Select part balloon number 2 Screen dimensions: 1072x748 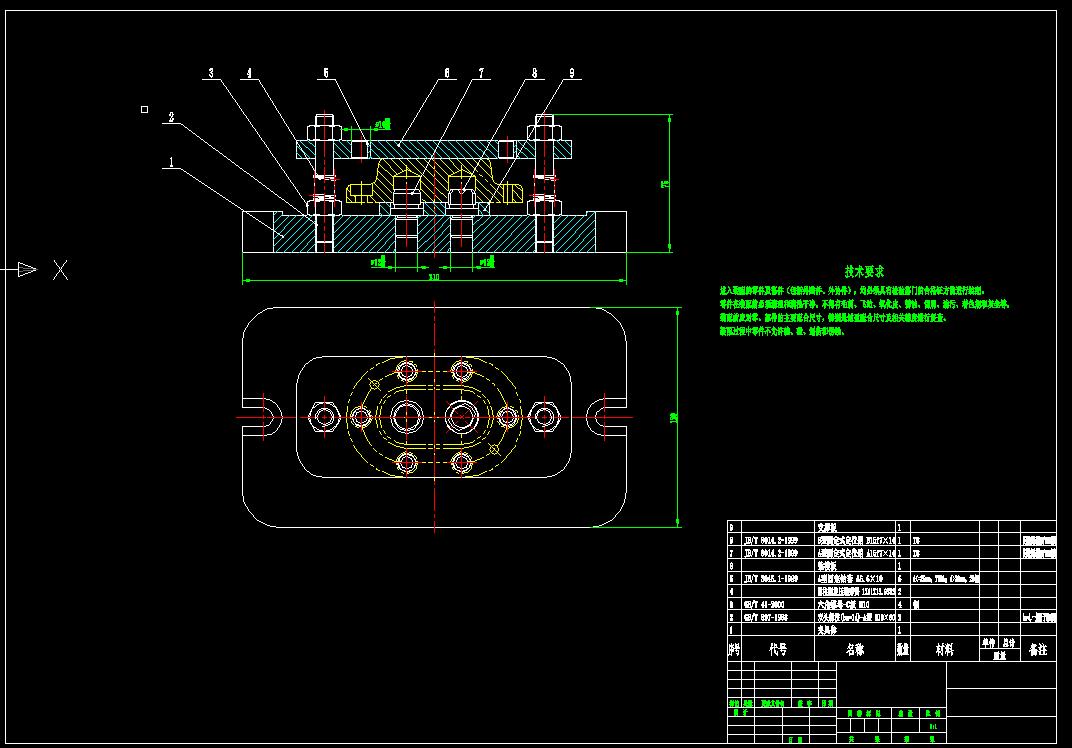click(x=171, y=118)
